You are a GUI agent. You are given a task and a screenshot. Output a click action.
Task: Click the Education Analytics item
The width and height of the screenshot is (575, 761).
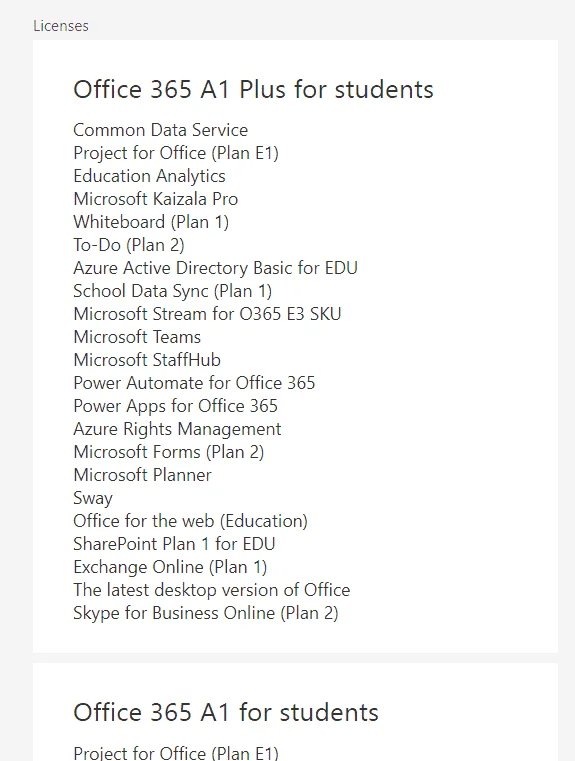coord(149,176)
